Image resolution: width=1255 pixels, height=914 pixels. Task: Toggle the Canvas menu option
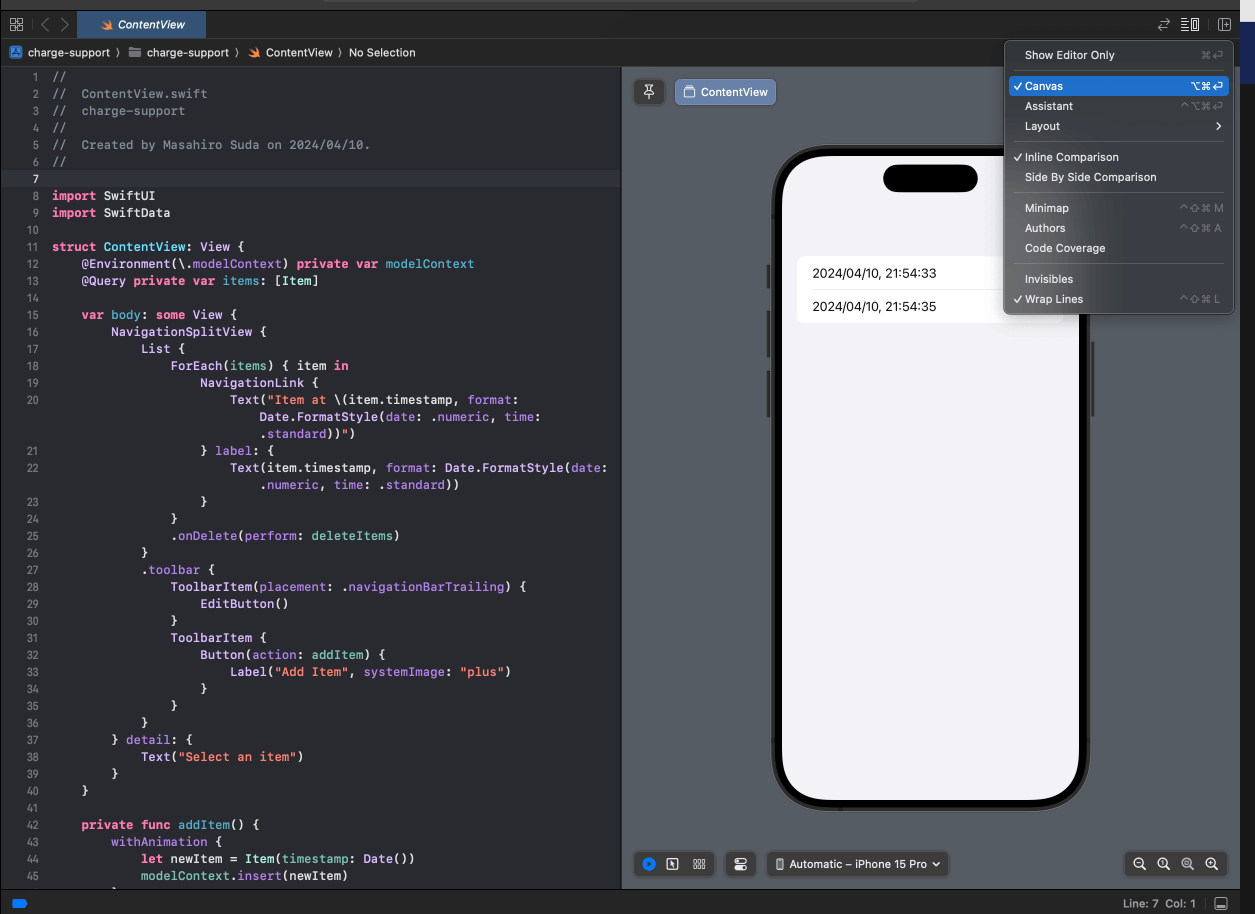(x=1119, y=86)
